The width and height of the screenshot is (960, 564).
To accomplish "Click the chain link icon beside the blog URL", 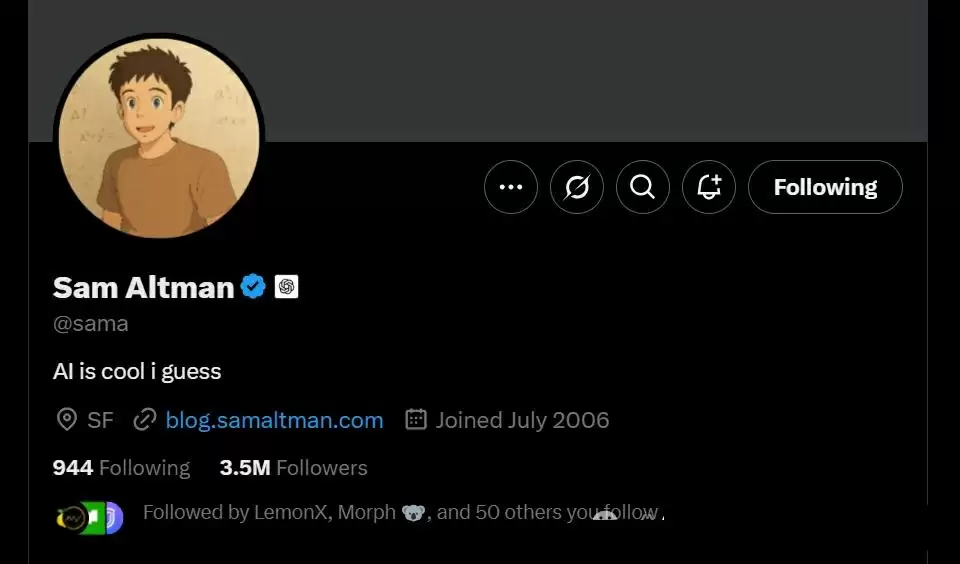I will 145,420.
